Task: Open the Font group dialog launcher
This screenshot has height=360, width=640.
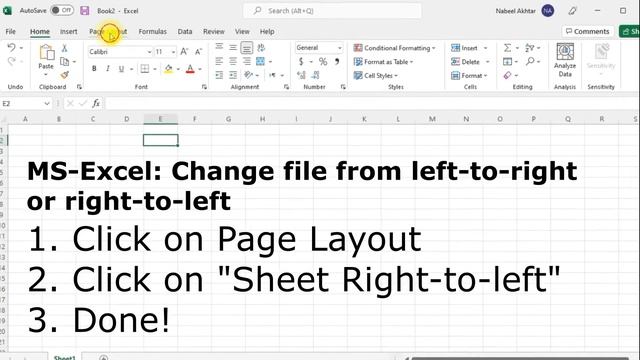Action: 204,87
